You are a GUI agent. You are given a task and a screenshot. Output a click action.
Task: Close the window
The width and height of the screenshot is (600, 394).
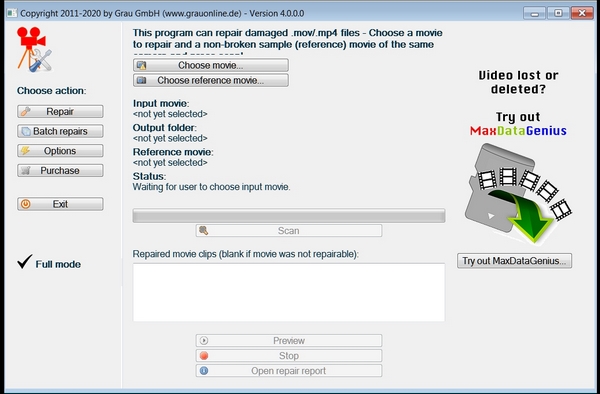(582, 13)
